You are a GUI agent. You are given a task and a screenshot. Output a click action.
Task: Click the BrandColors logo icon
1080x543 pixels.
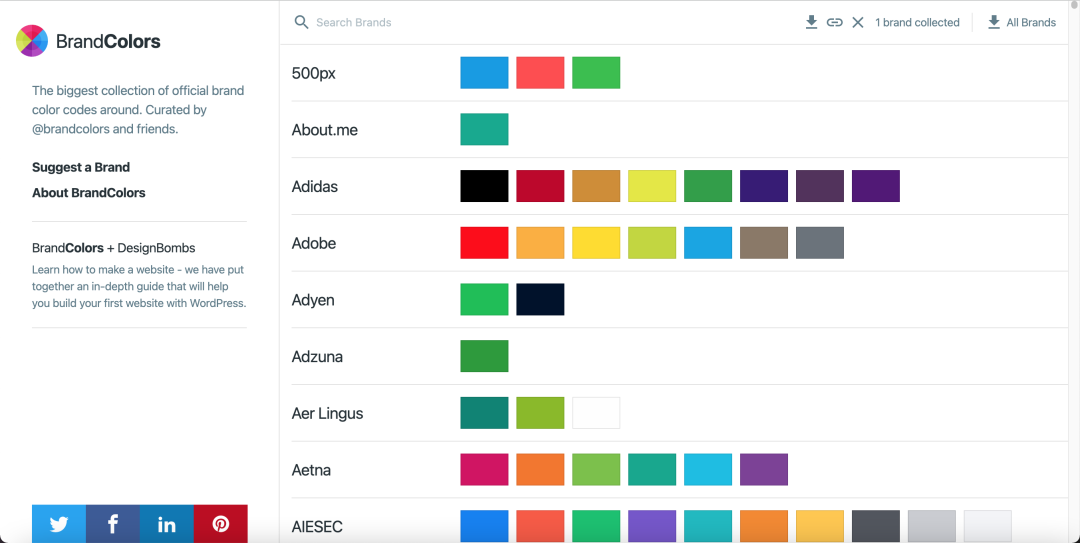click(x=32, y=41)
